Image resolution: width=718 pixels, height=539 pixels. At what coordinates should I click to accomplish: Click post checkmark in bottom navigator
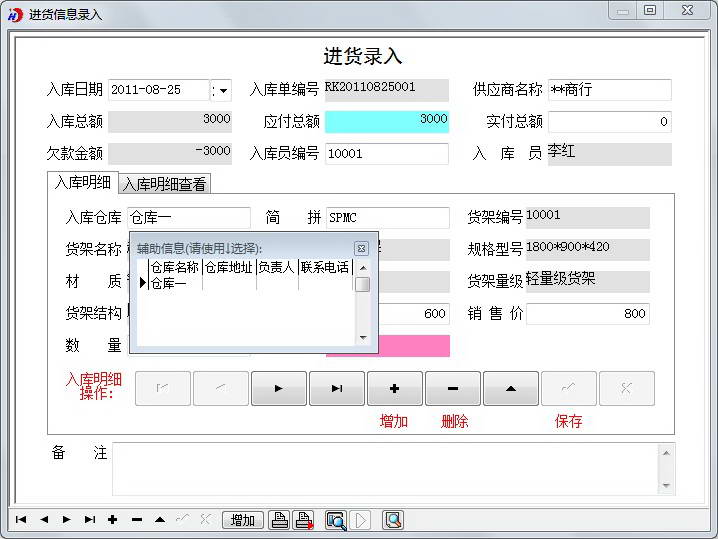[183, 519]
